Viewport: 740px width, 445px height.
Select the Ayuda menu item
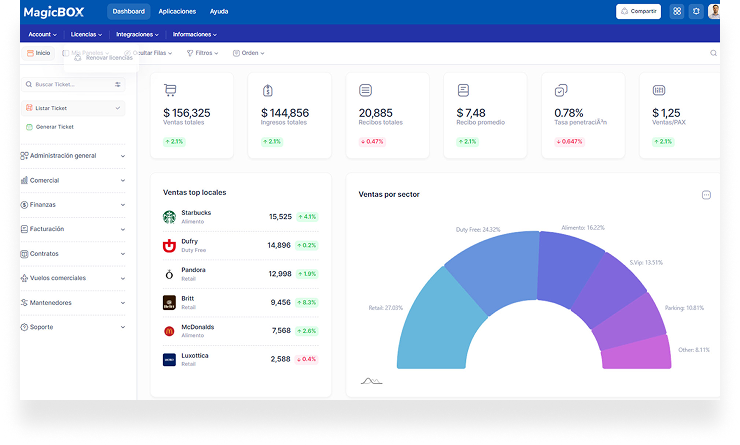click(219, 12)
